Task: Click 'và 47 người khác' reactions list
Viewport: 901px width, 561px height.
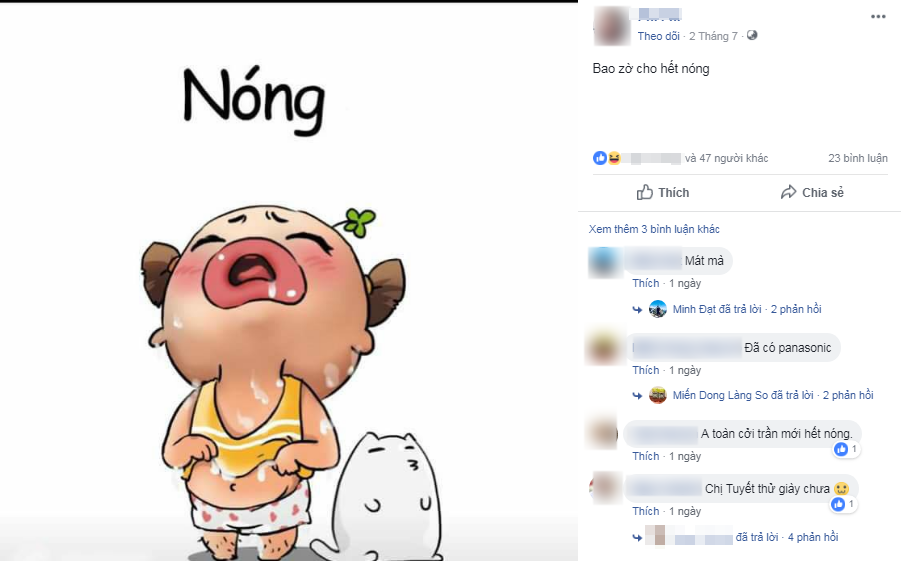Action: coord(726,158)
